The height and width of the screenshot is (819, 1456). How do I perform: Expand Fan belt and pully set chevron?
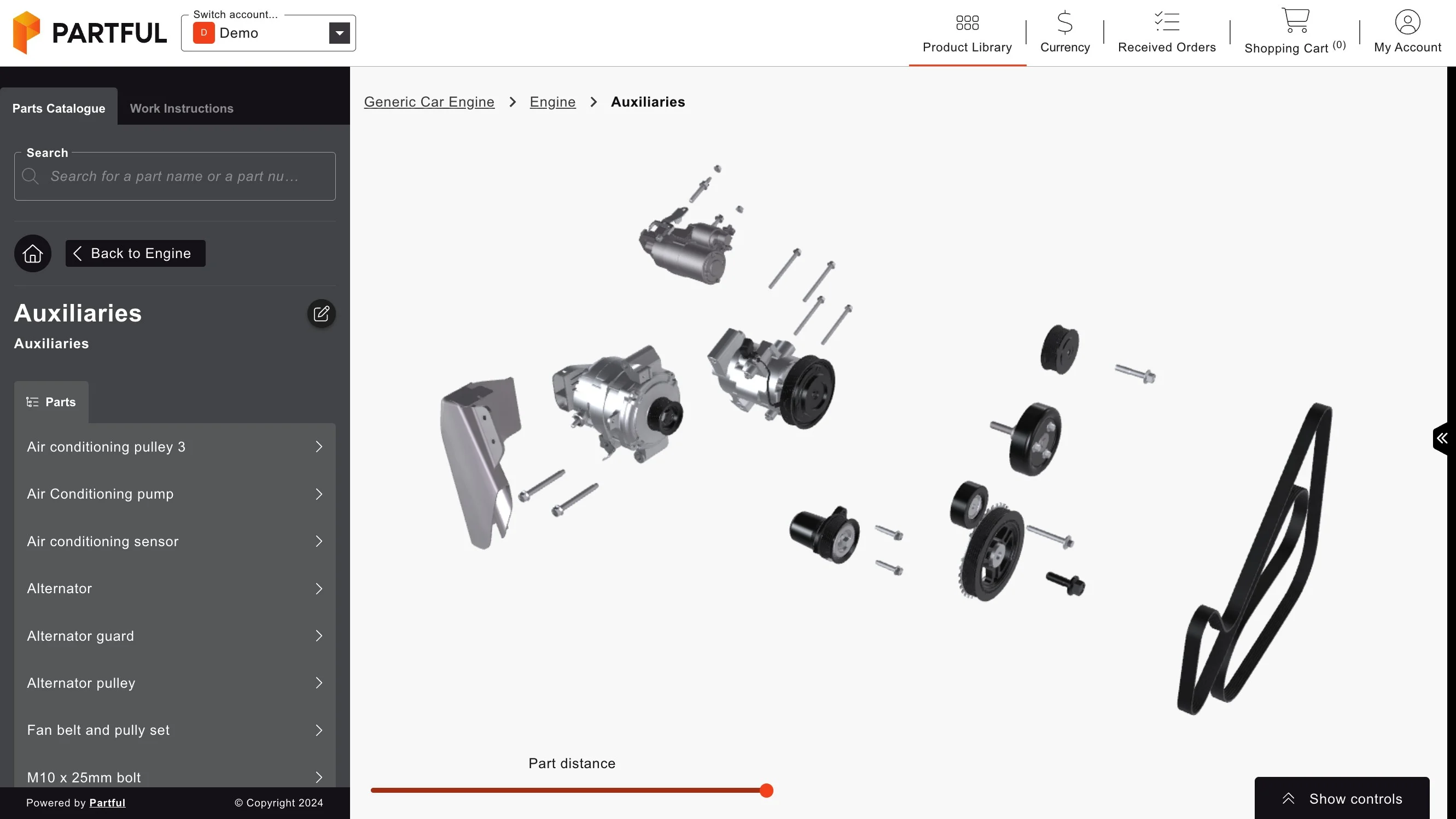pos(319,730)
